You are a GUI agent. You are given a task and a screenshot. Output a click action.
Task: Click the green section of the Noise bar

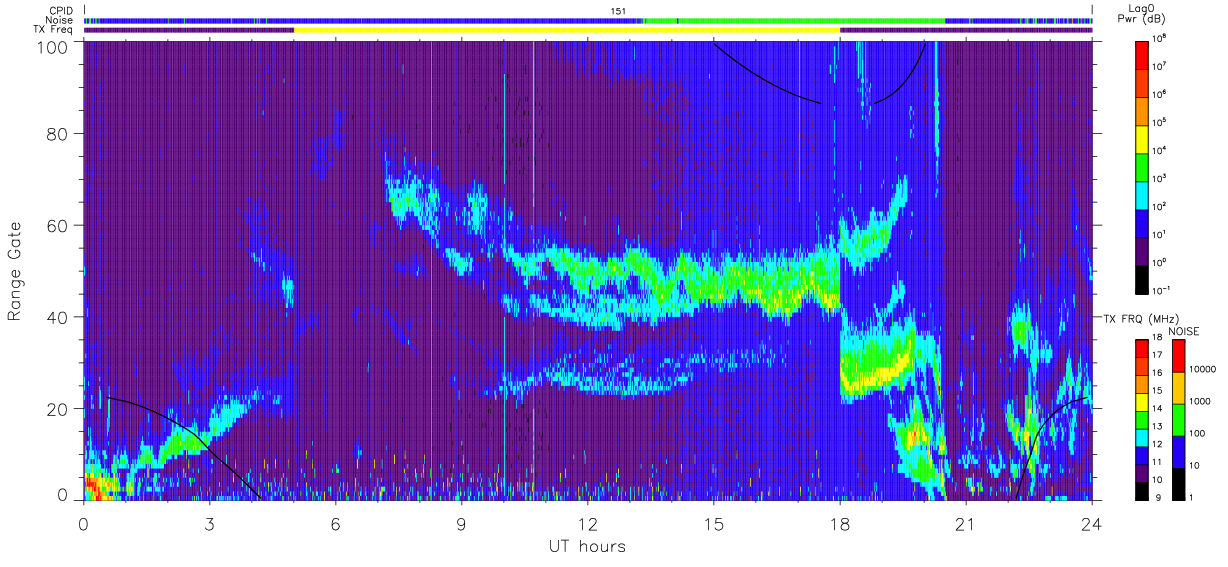pyautogui.click(x=795, y=20)
